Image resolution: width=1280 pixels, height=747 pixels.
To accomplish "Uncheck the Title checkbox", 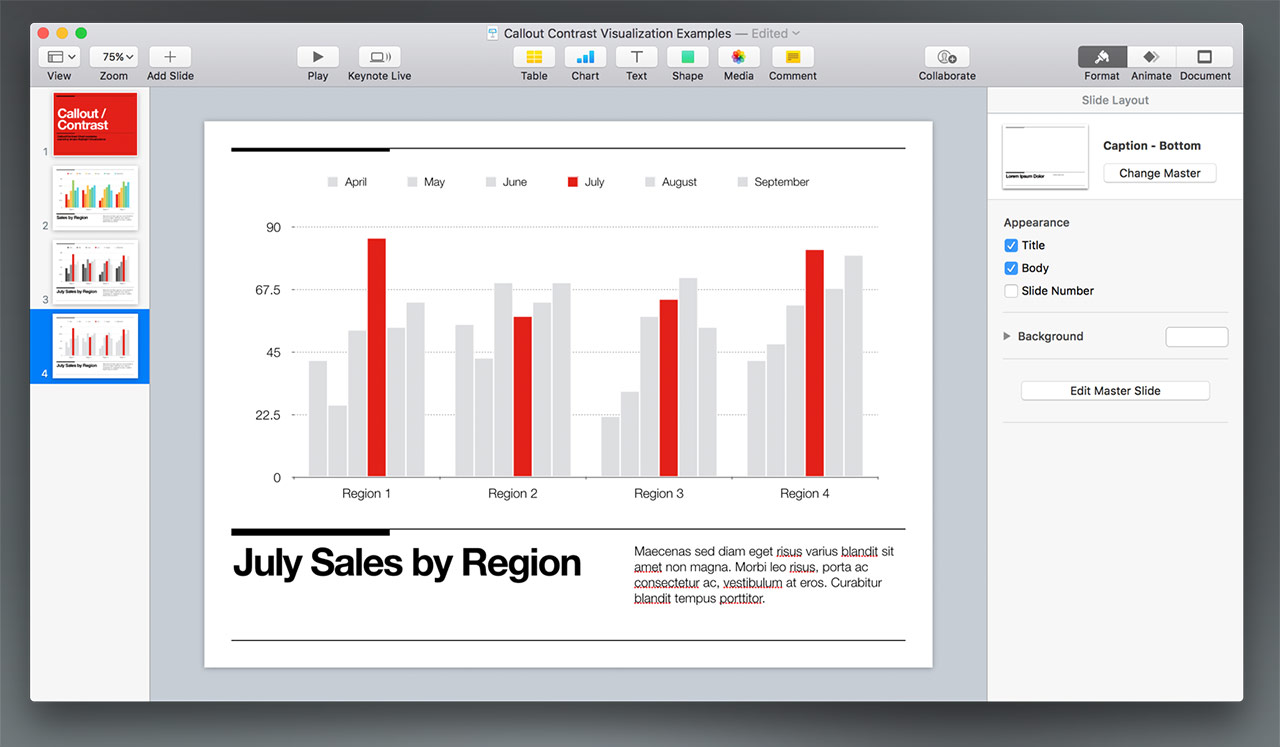I will click(1011, 245).
